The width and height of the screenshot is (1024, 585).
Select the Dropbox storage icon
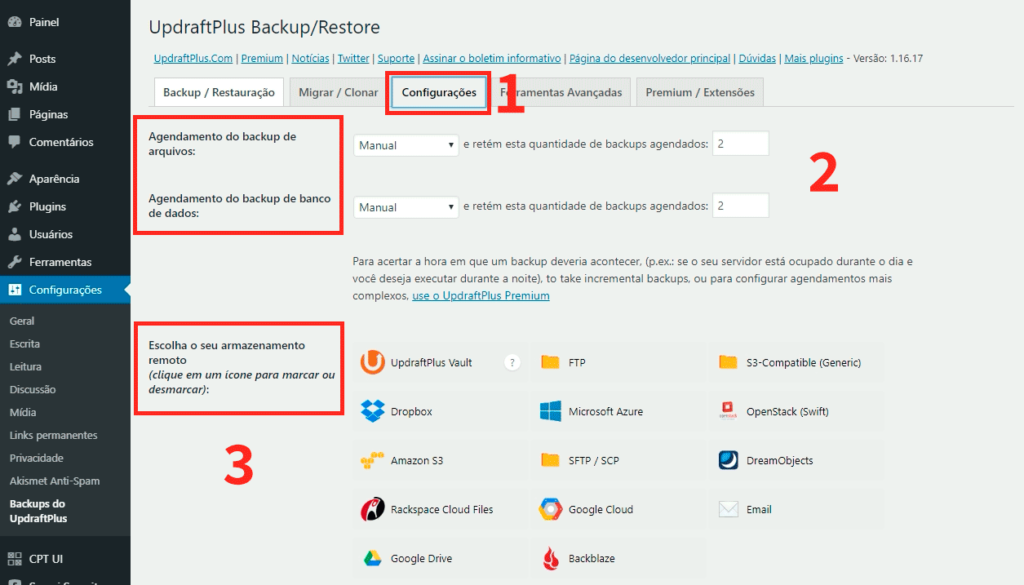(373, 411)
